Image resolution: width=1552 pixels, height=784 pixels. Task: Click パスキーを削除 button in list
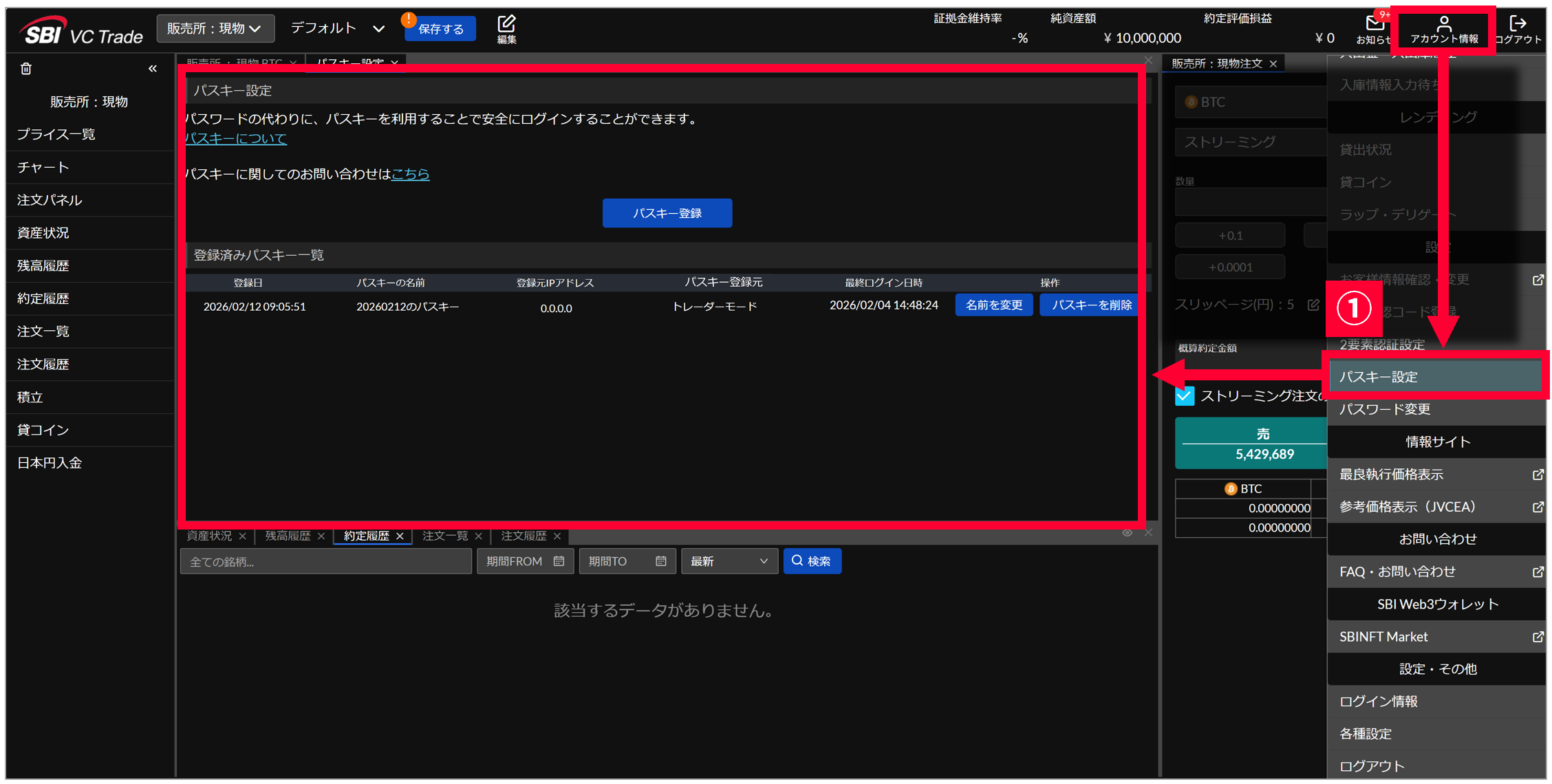(x=1090, y=305)
